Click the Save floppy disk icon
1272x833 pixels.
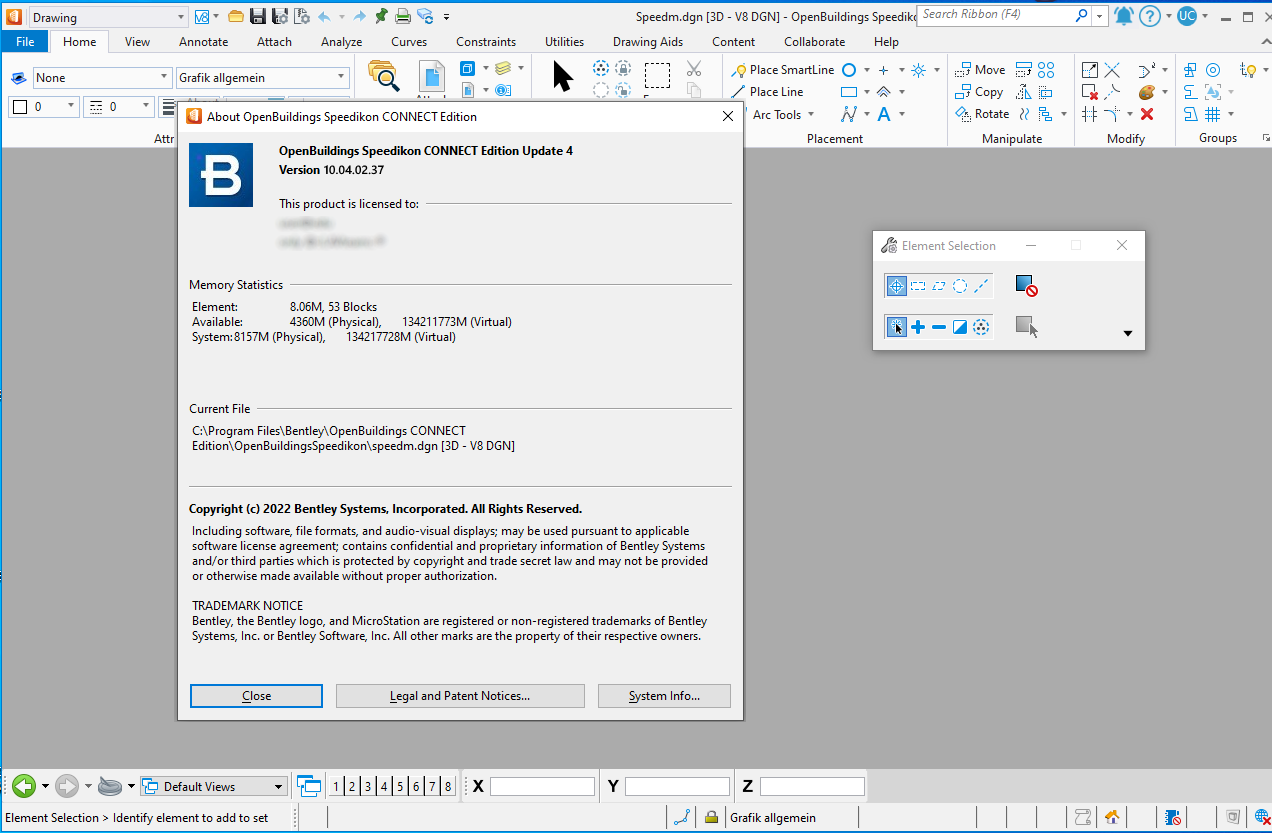[x=258, y=16]
